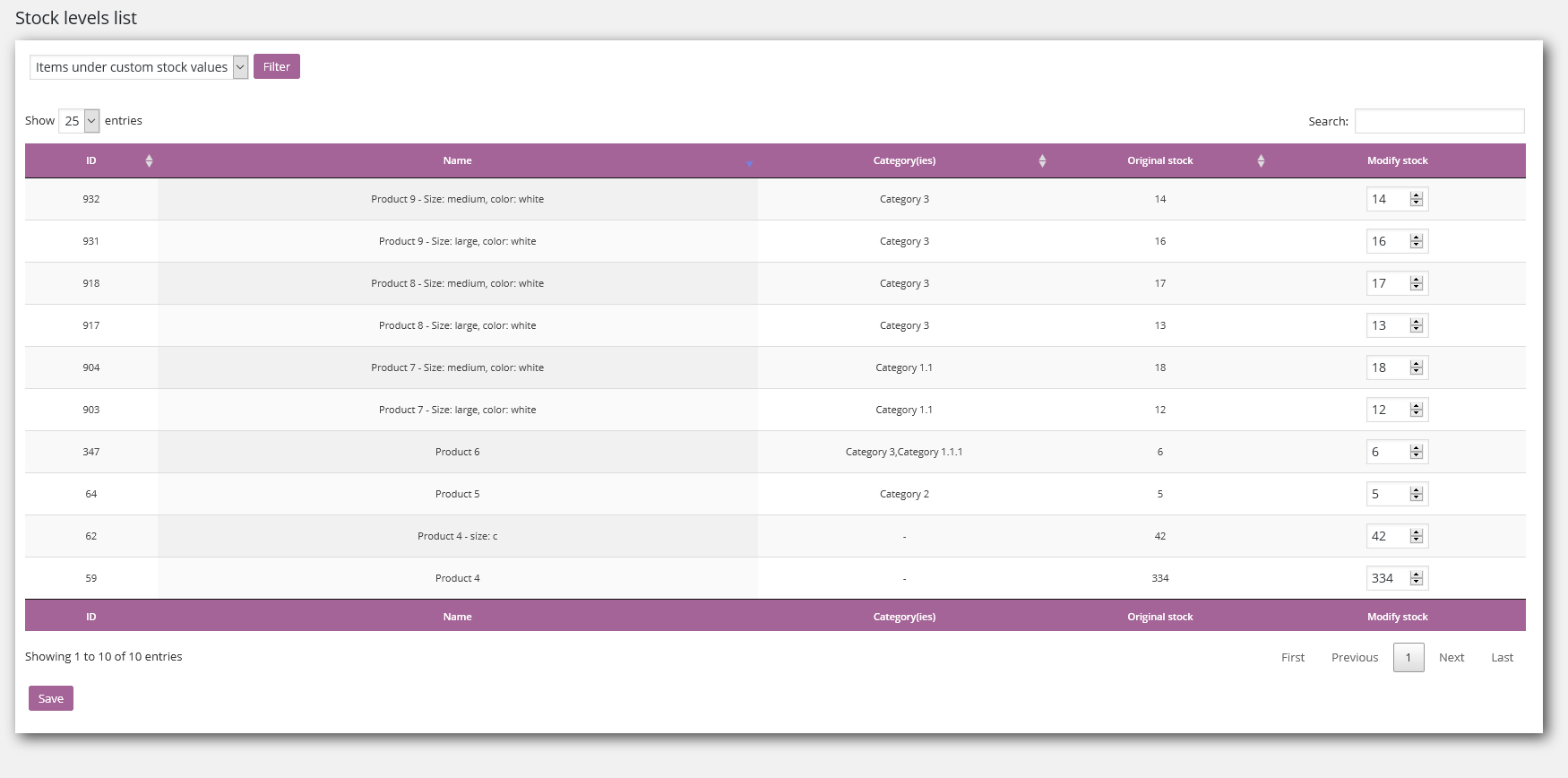Select 'Product 8 - Size: large, color: white' cell
The width and height of the screenshot is (1568, 778).
coord(458,325)
